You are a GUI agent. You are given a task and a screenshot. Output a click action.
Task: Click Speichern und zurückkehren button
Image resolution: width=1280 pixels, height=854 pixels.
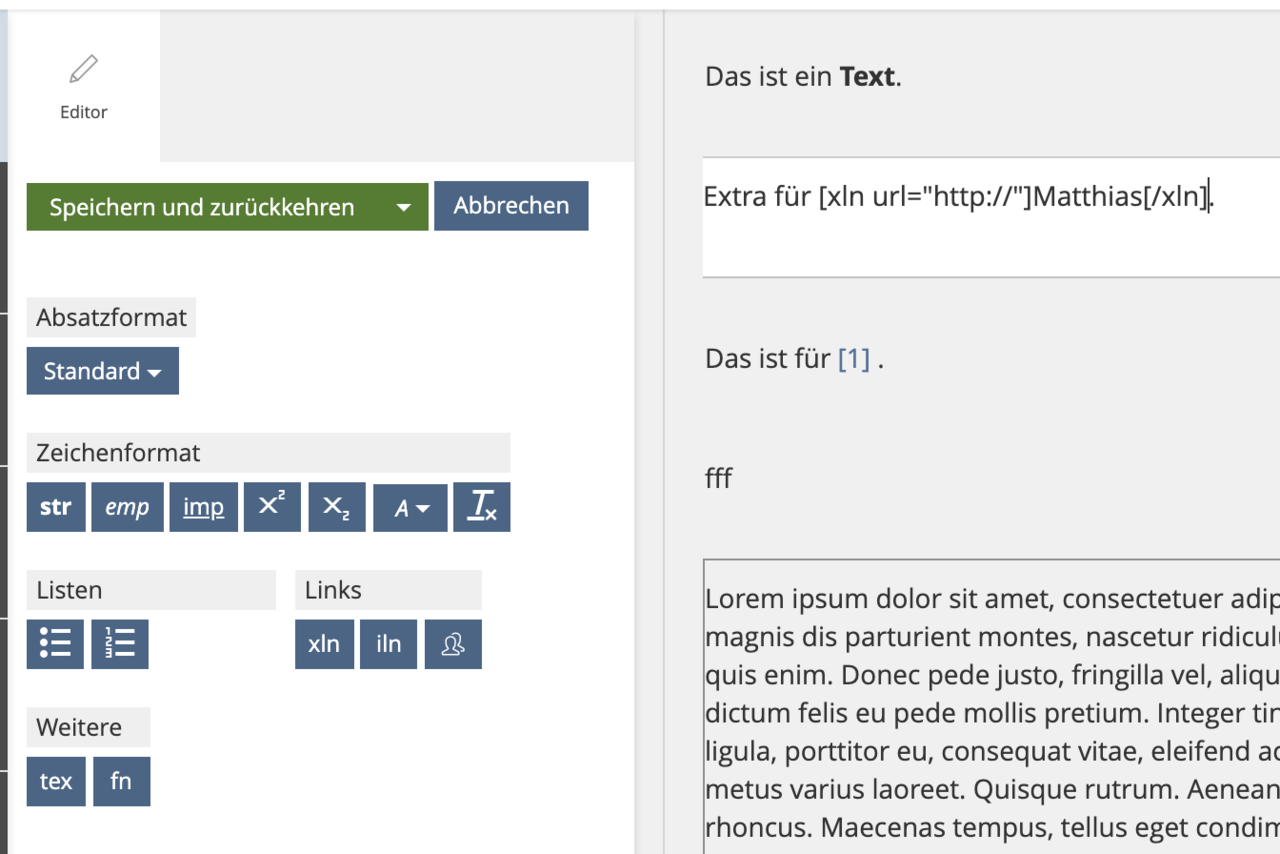[202, 207]
